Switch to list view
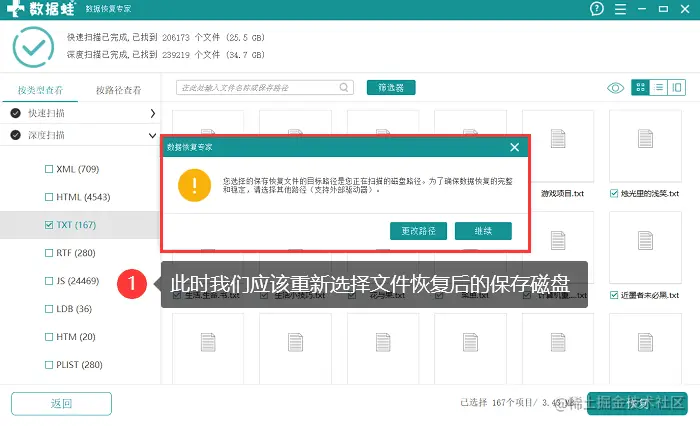Image resolution: width=700 pixels, height=426 pixels. point(658,88)
